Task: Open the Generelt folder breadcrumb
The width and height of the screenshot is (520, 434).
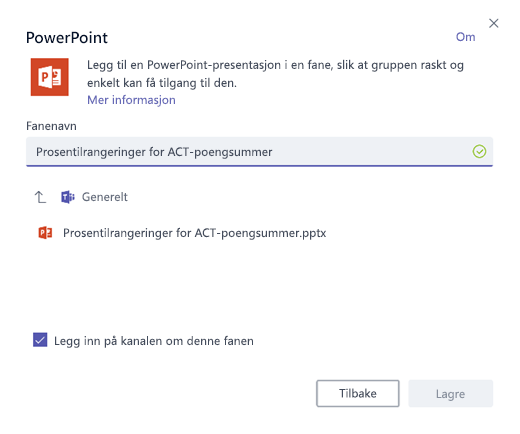Action: [105, 197]
